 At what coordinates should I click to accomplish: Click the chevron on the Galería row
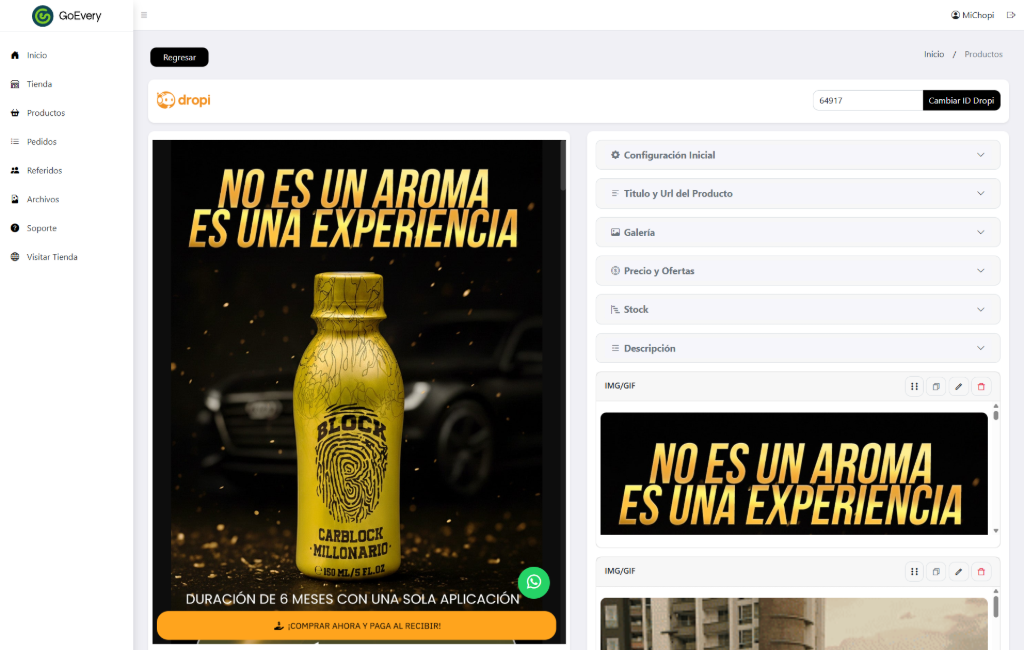980,233
